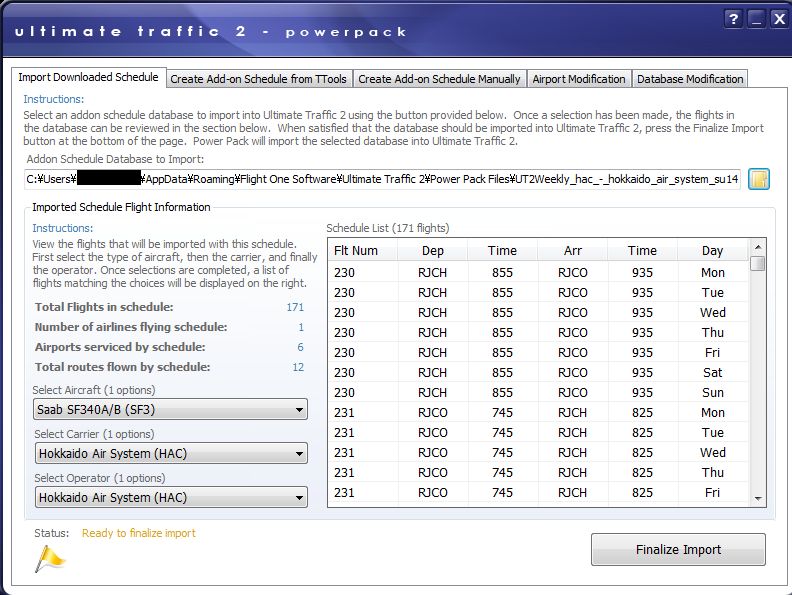Click the schedule list scroll up arrow
The image size is (792, 595).
(x=758, y=247)
